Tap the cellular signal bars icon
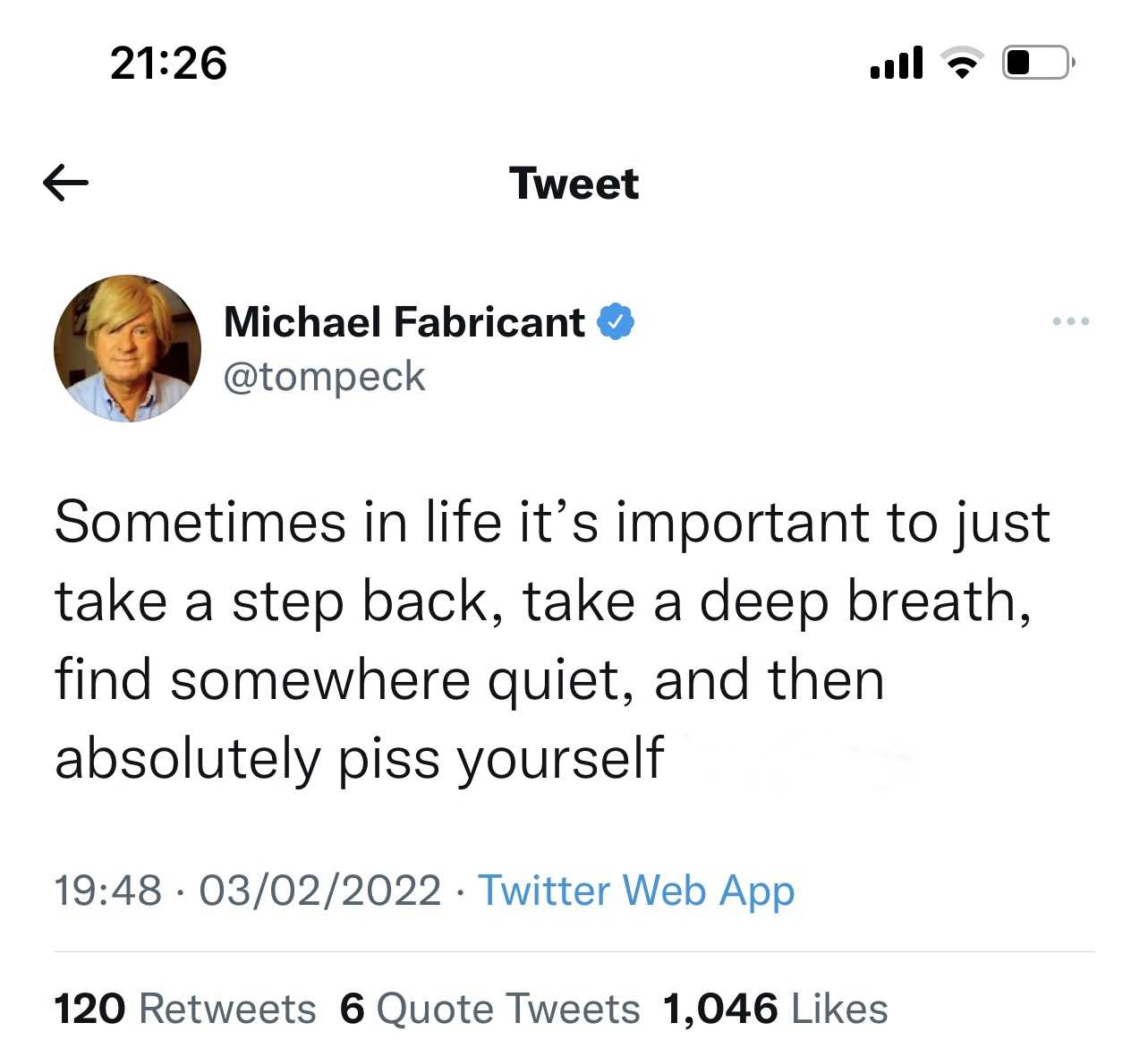This screenshot has height=1057, width=1148. point(897,63)
